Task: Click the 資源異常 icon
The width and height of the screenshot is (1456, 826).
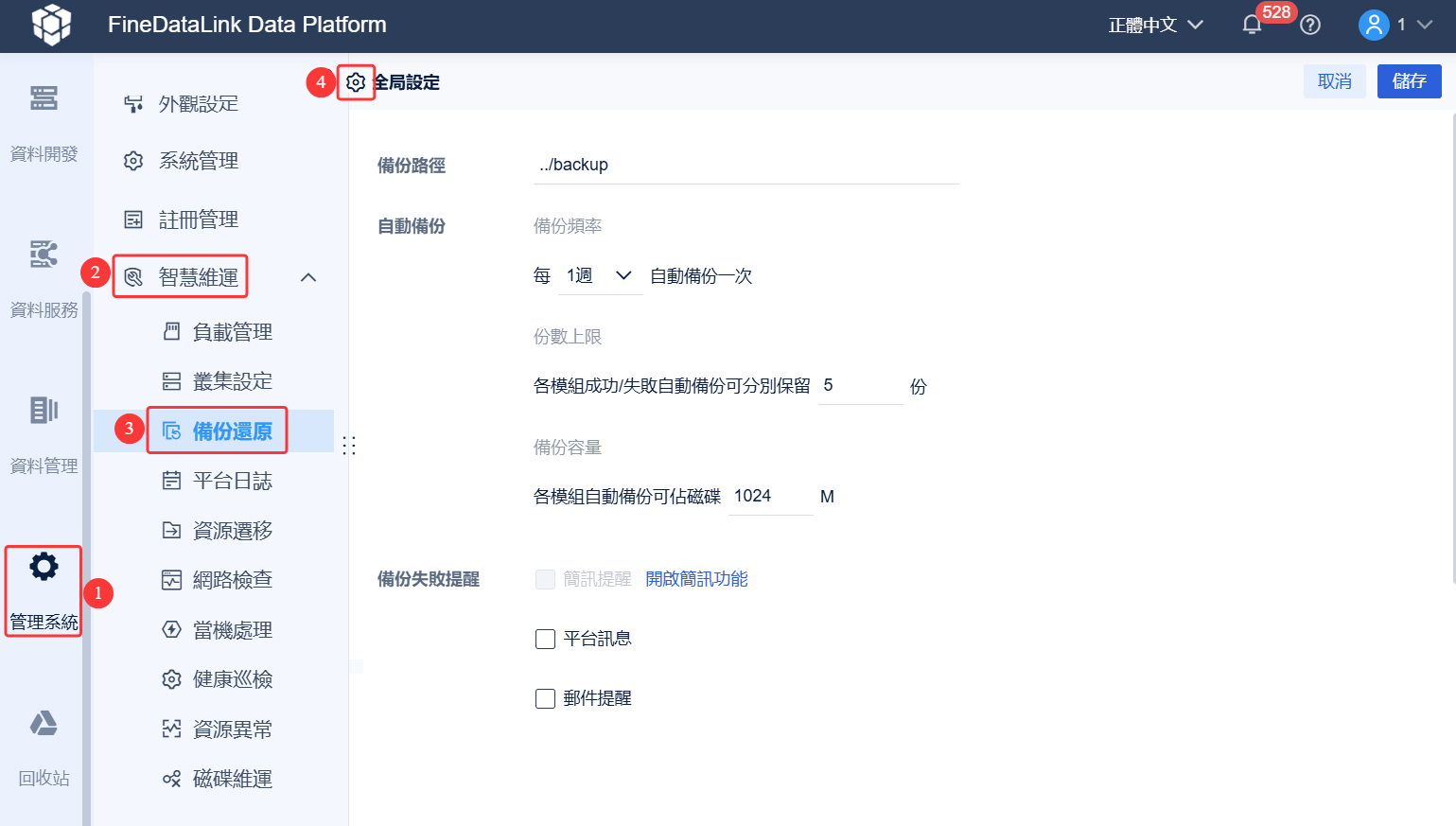Action: 171,729
